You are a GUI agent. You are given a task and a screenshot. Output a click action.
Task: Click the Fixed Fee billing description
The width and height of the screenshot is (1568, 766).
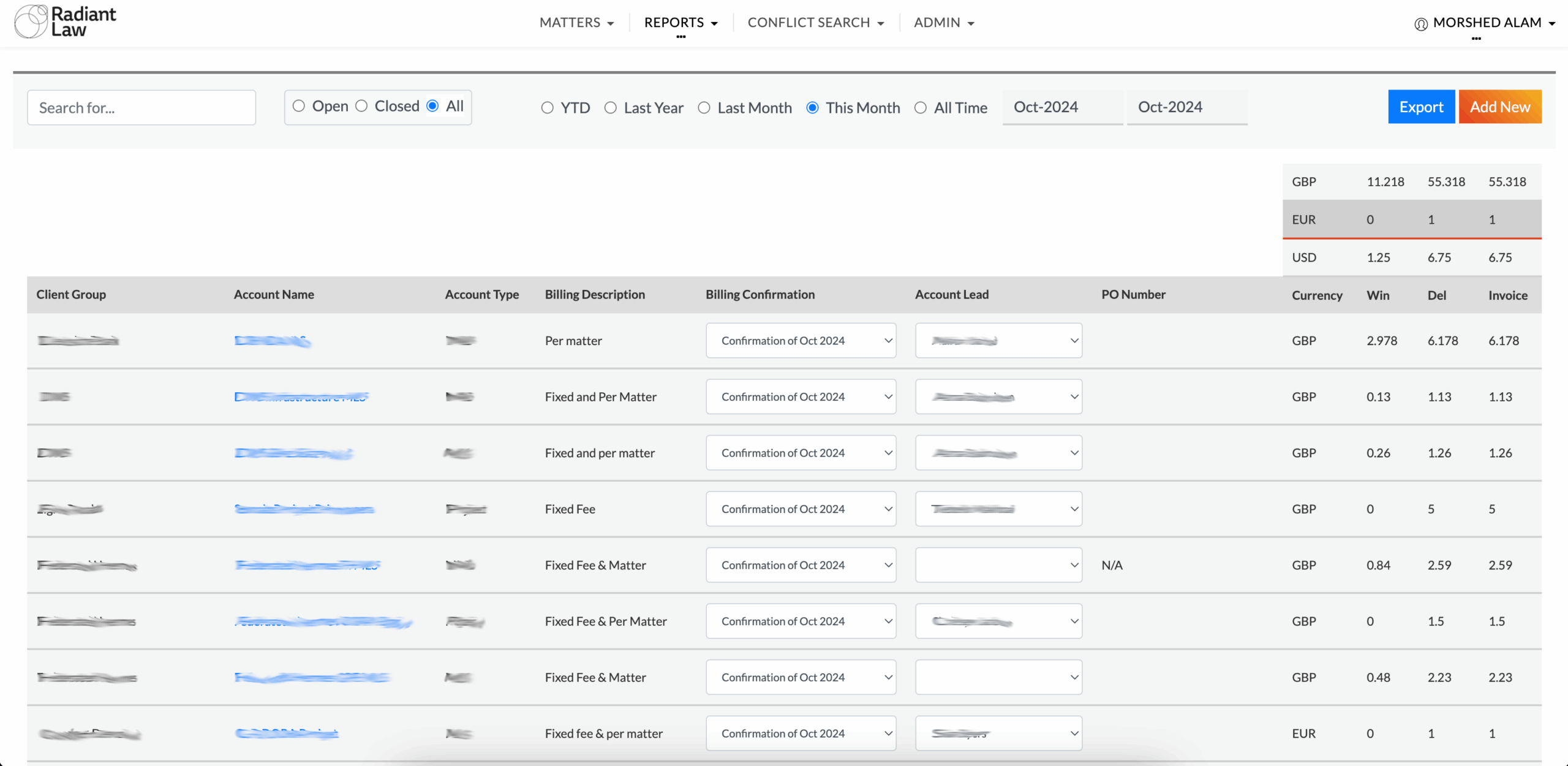click(x=570, y=509)
